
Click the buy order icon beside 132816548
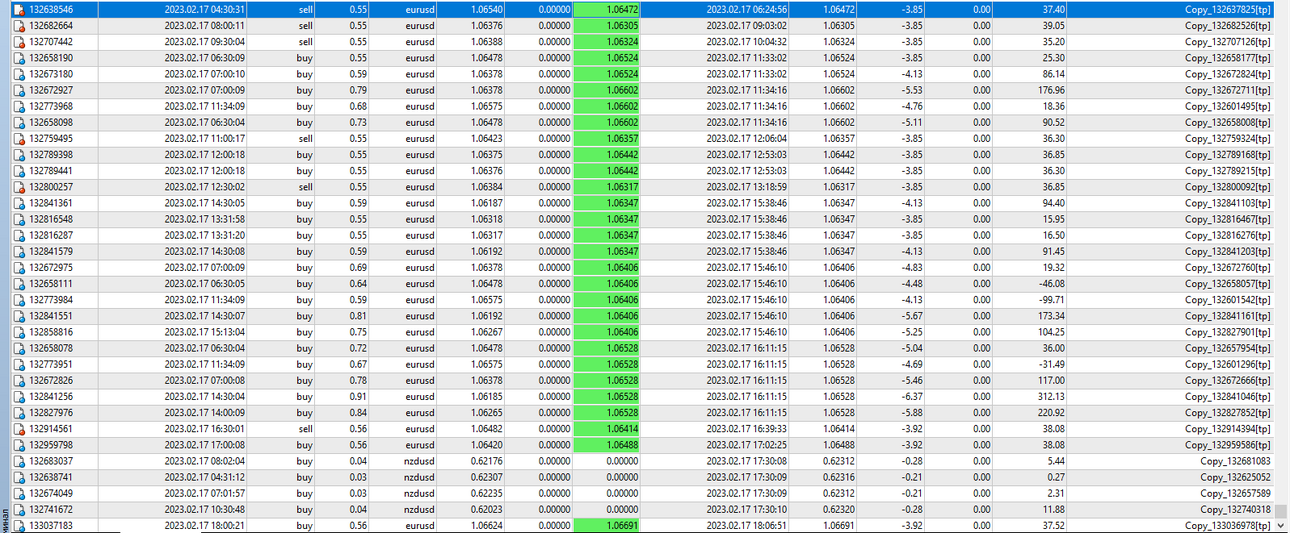(19, 219)
